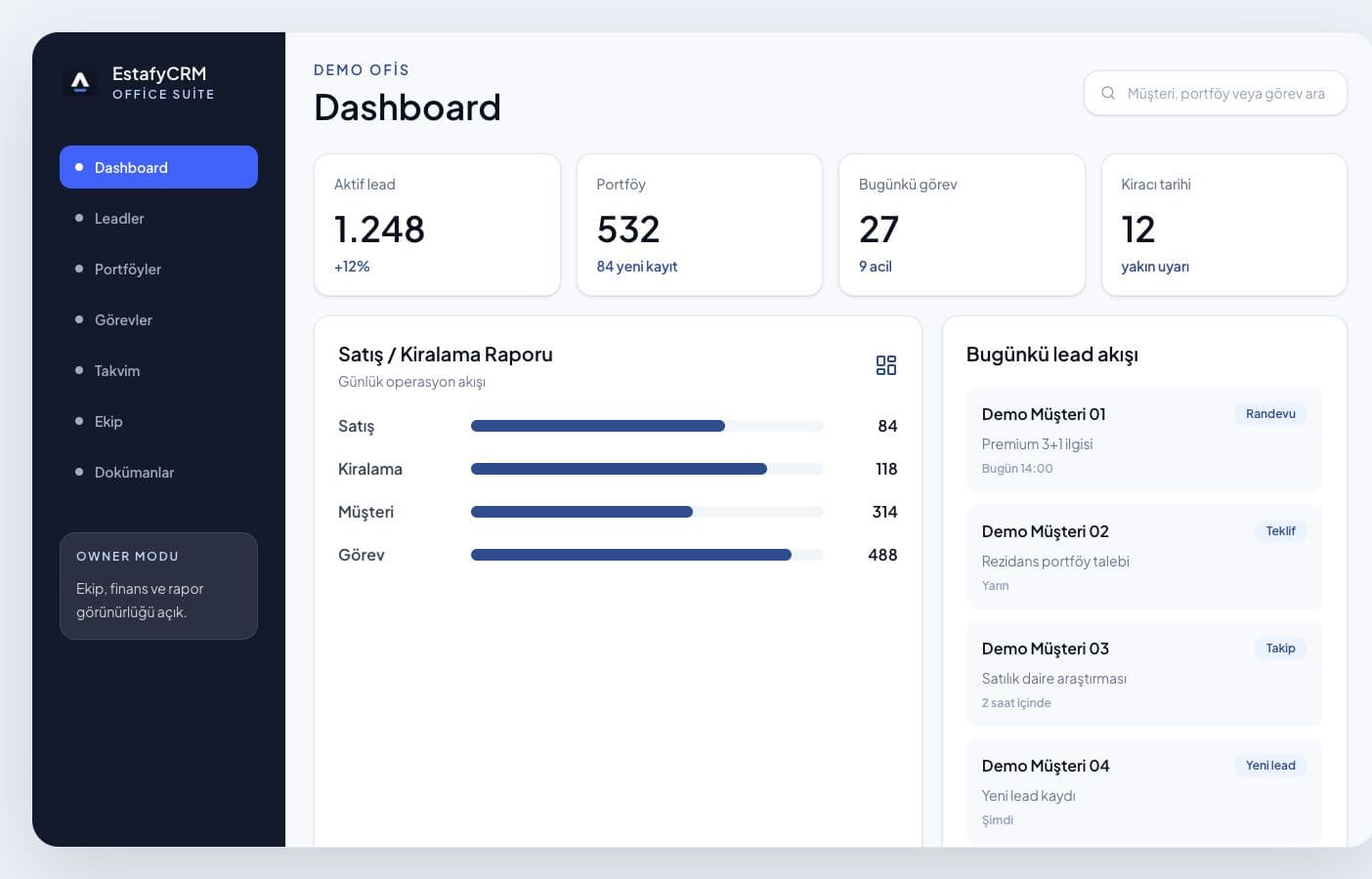Image resolution: width=1372 pixels, height=879 pixels.
Task: Click the Takip tag badge
Action: pyautogui.click(x=1280, y=649)
